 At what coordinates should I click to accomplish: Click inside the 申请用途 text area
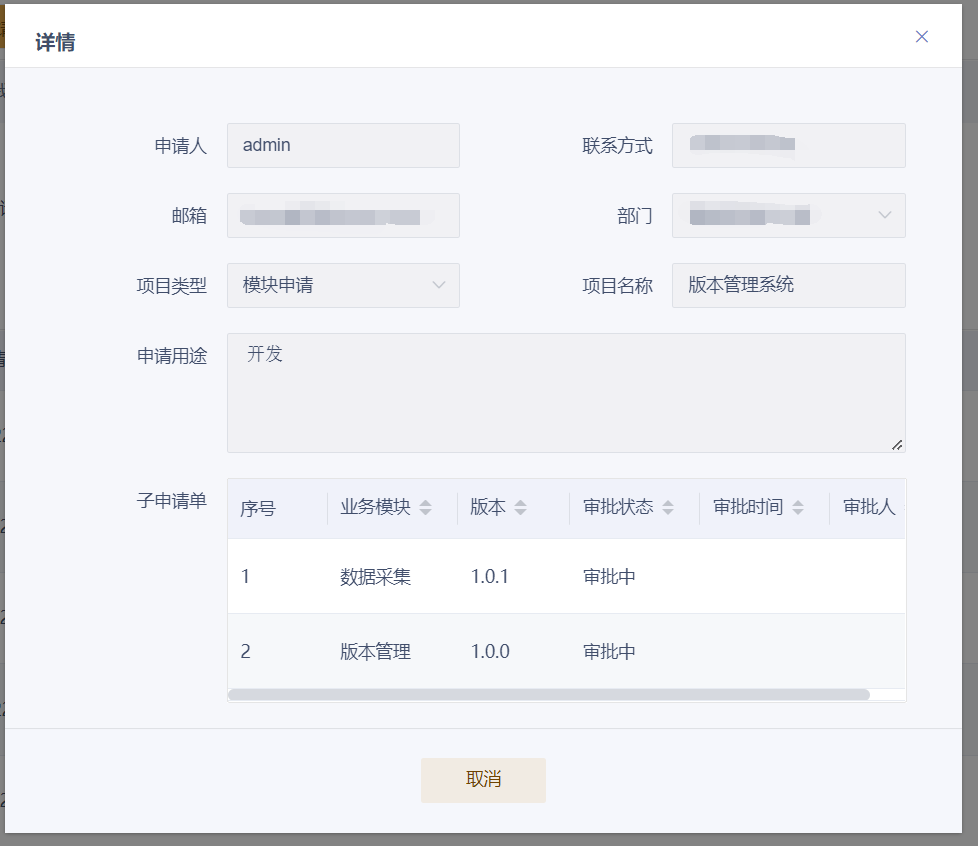coord(565,392)
